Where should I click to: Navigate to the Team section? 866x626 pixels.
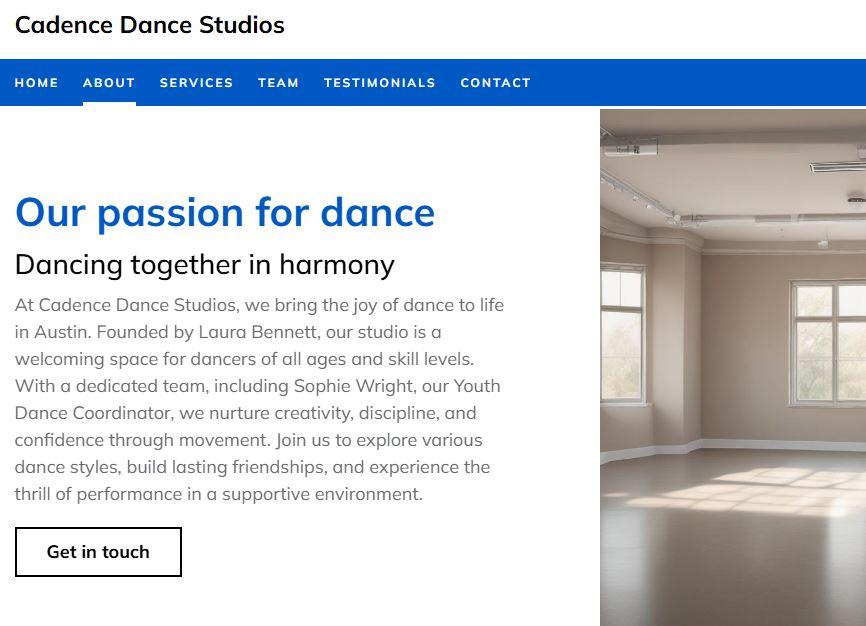tap(278, 83)
